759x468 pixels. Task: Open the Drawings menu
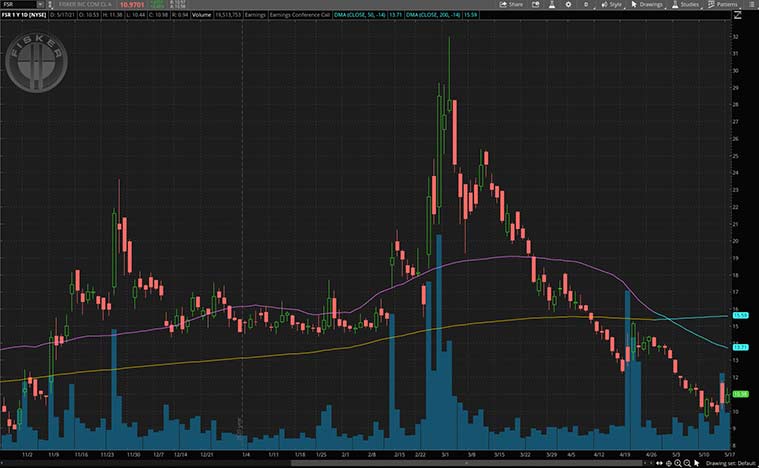(647, 4)
